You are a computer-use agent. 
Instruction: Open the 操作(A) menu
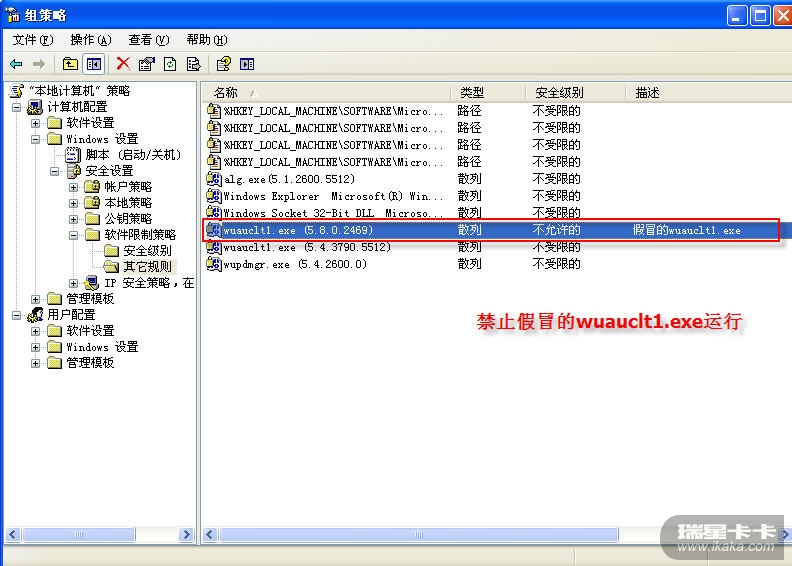click(x=91, y=39)
